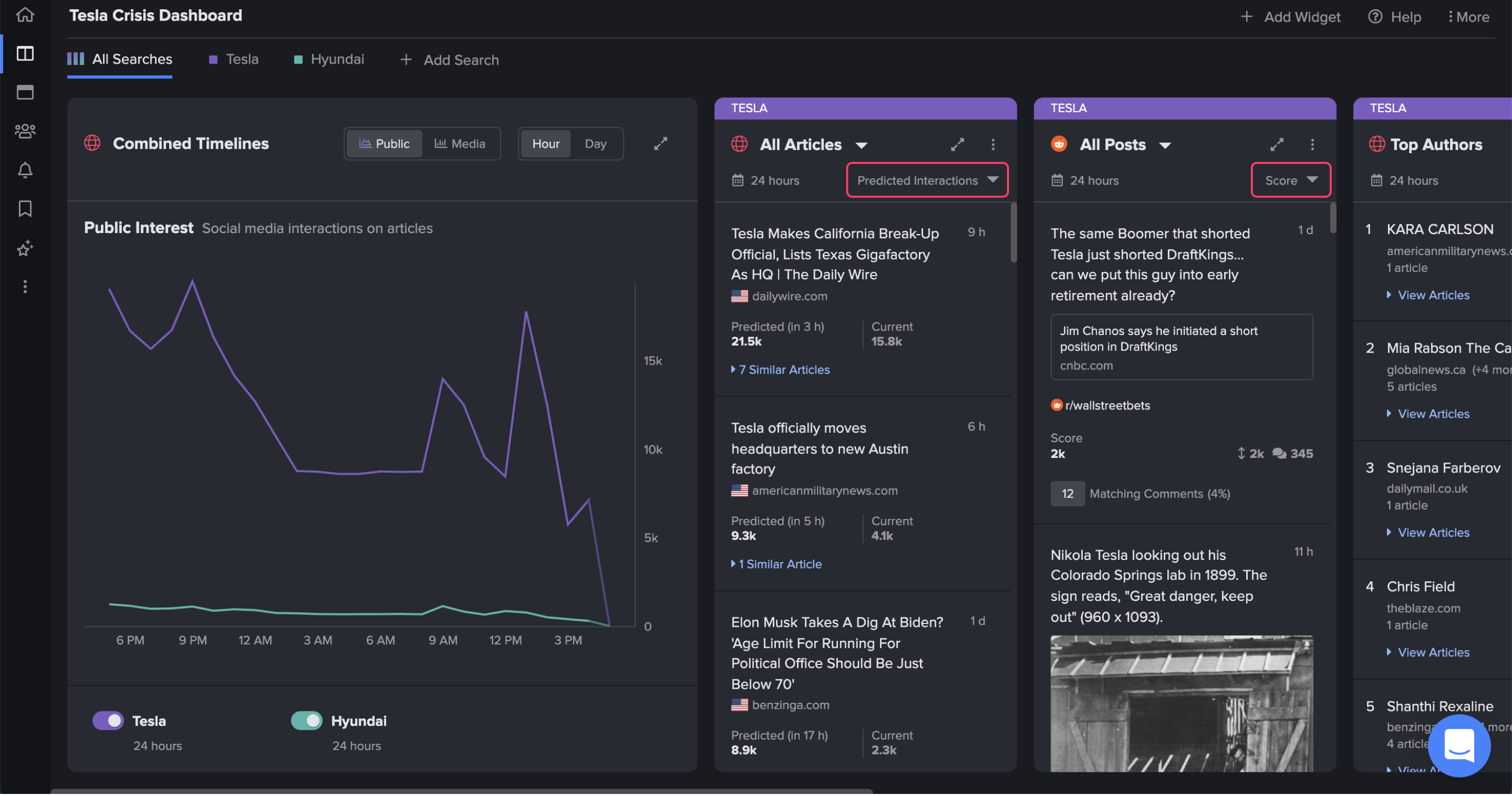
Task: Click 24 hours range in All Articles
Action: [775, 180]
